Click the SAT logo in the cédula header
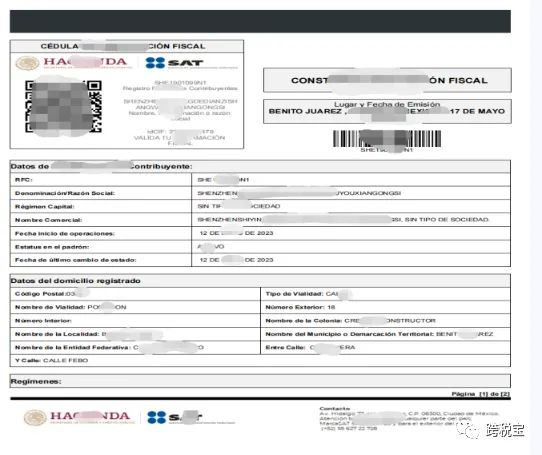 174,63
